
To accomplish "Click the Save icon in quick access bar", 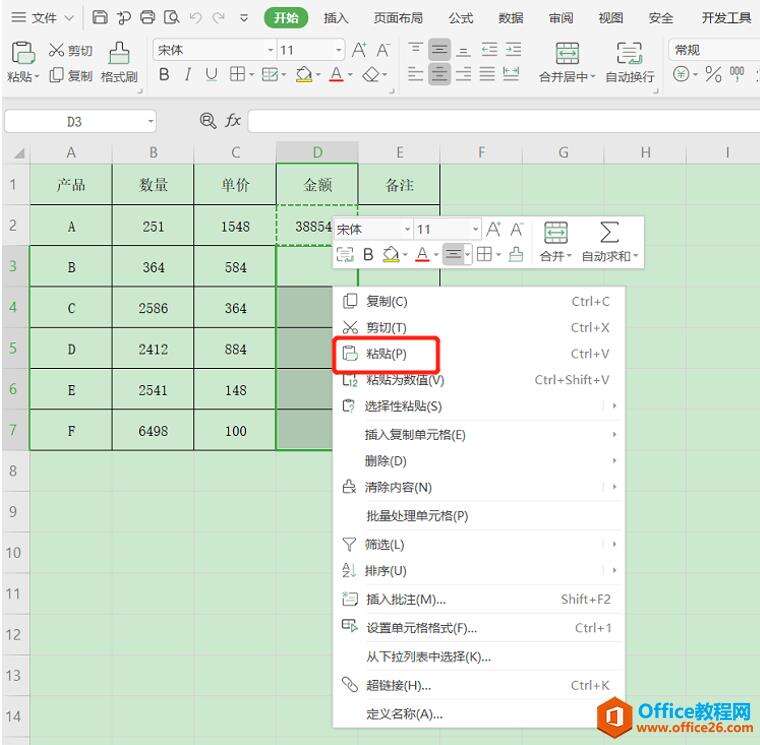I will [x=100, y=18].
